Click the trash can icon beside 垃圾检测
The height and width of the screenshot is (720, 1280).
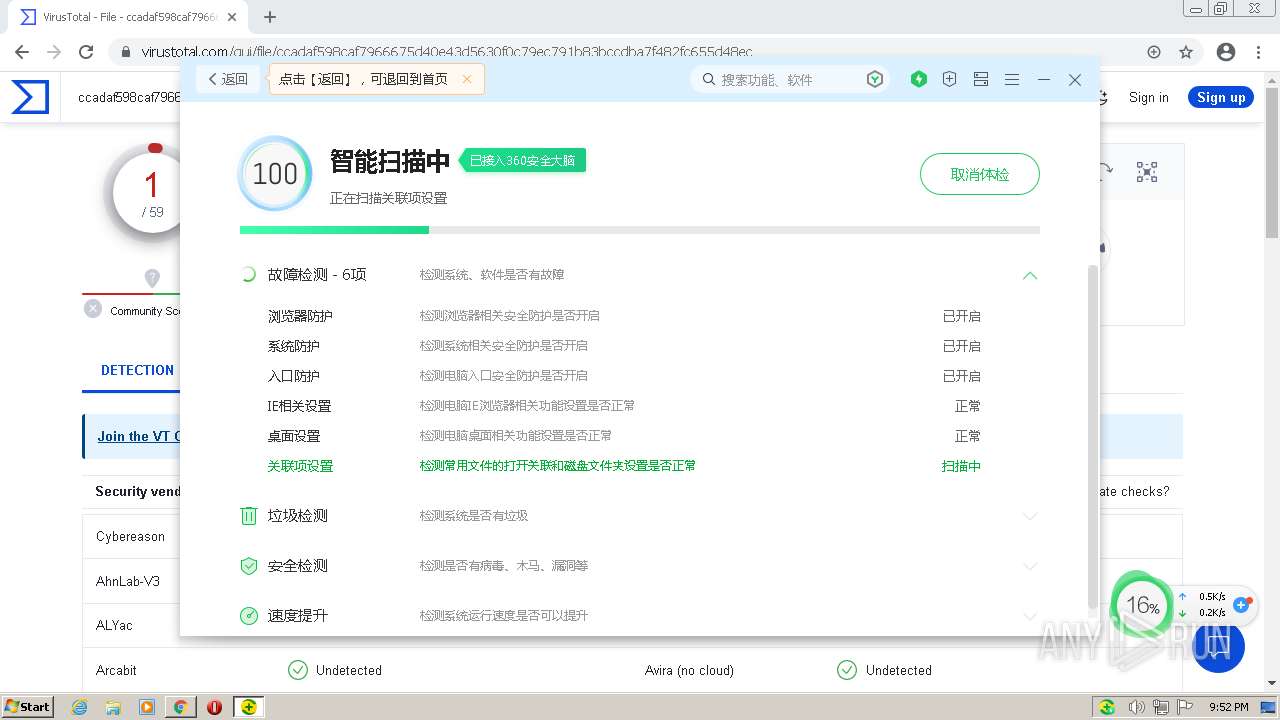coord(249,516)
